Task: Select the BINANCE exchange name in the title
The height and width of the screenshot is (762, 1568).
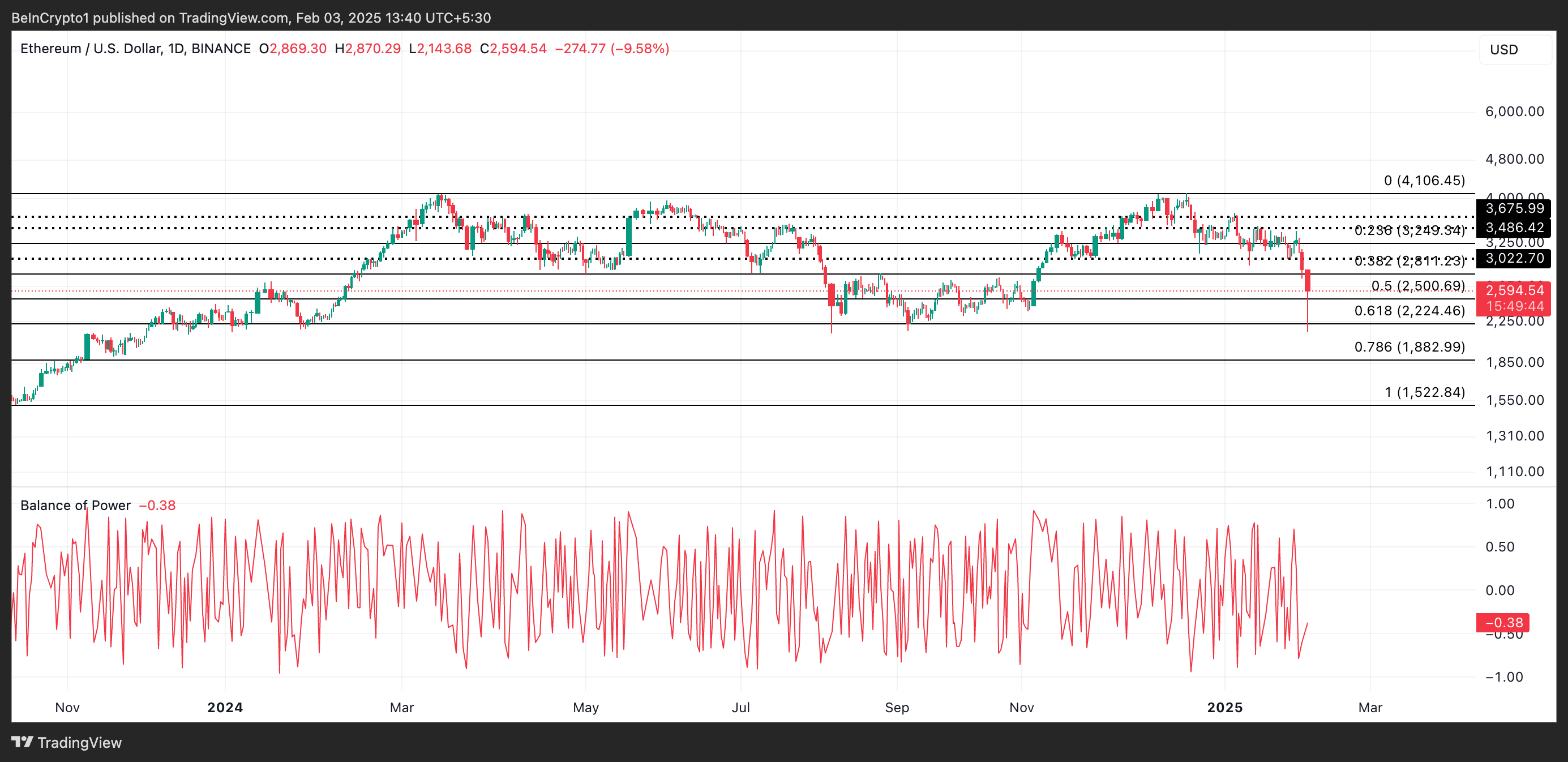Action: pyautogui.click(x=221, y=49)
